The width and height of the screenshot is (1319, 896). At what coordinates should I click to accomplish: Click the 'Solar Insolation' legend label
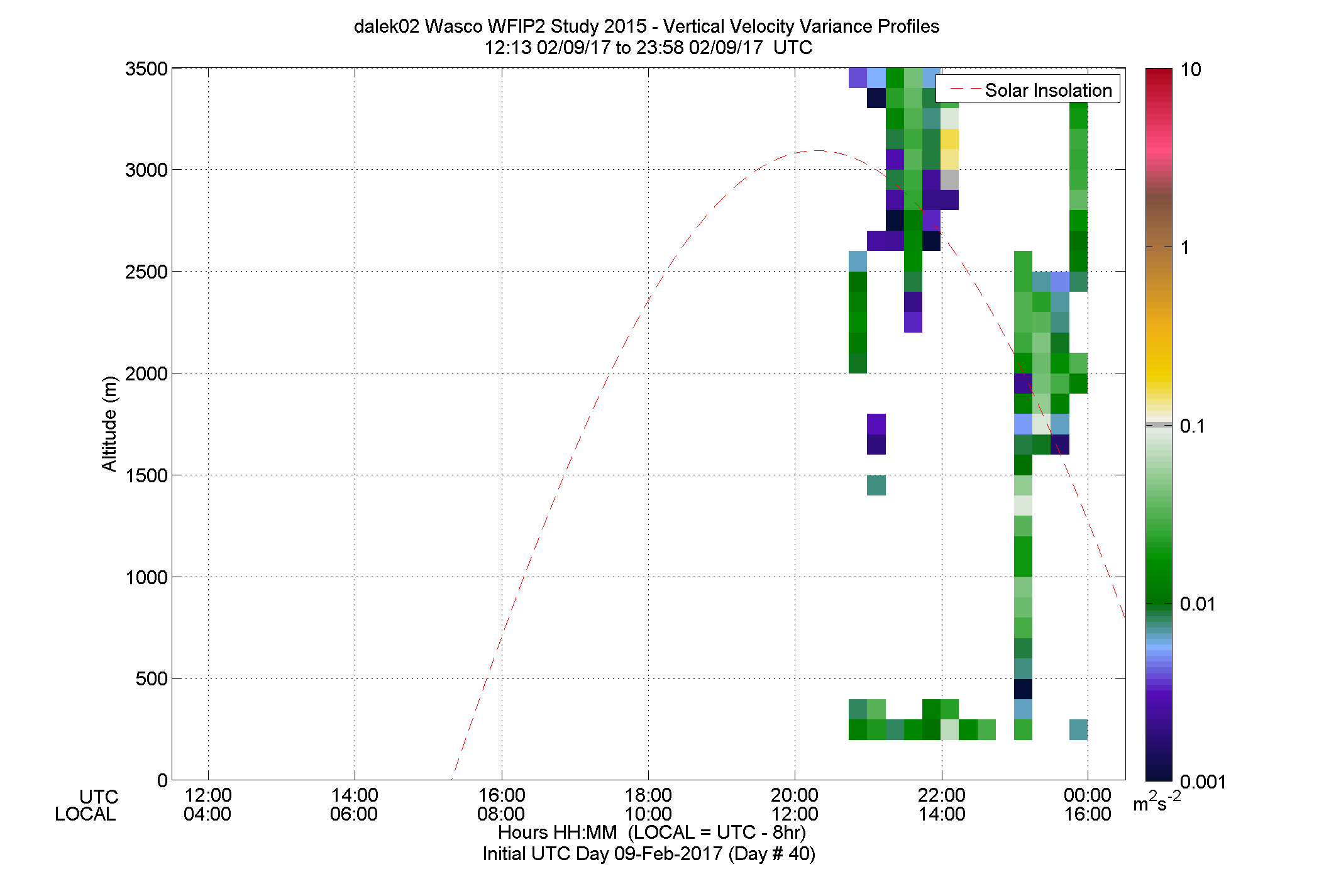[1049, 91]
